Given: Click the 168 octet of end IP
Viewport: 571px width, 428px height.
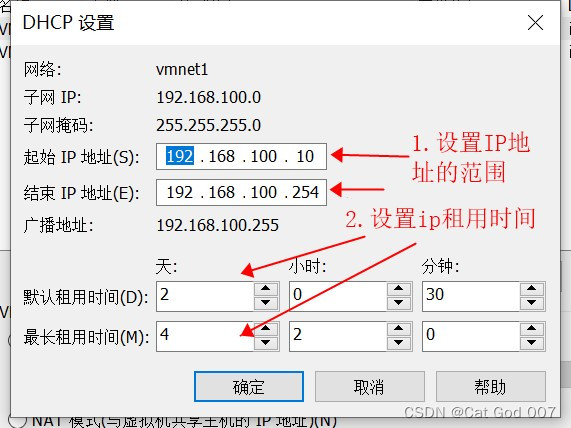Looking at the screenshot, I should [221, 192].
